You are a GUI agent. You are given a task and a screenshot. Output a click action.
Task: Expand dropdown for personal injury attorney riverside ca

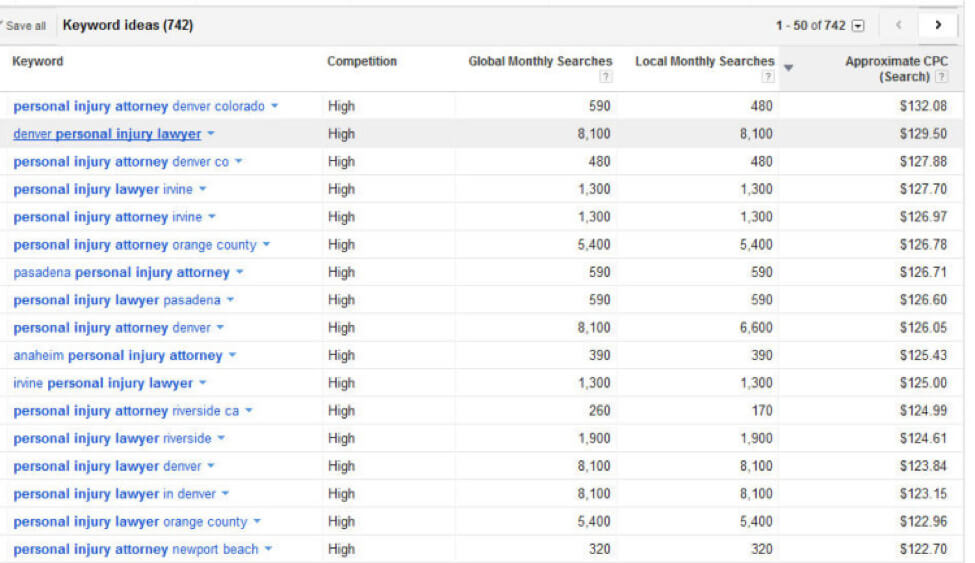[x=249, y=411]
